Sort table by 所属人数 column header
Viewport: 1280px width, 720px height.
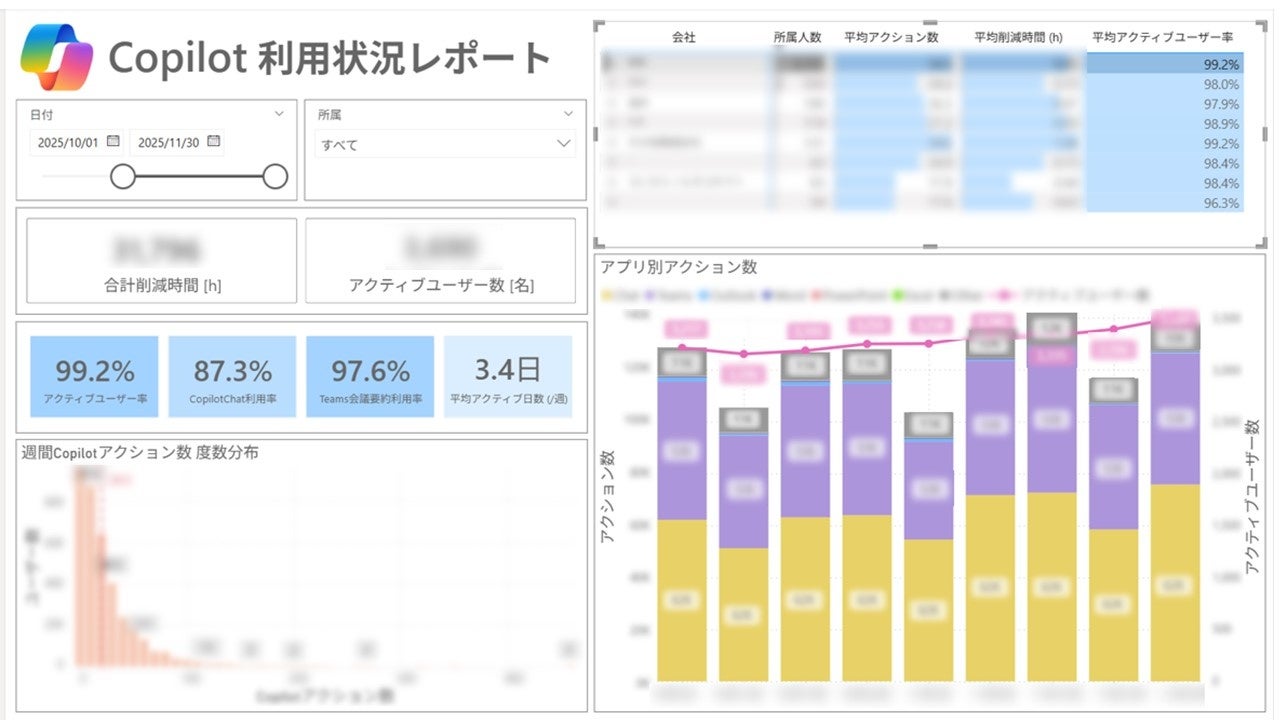(797, 37)
